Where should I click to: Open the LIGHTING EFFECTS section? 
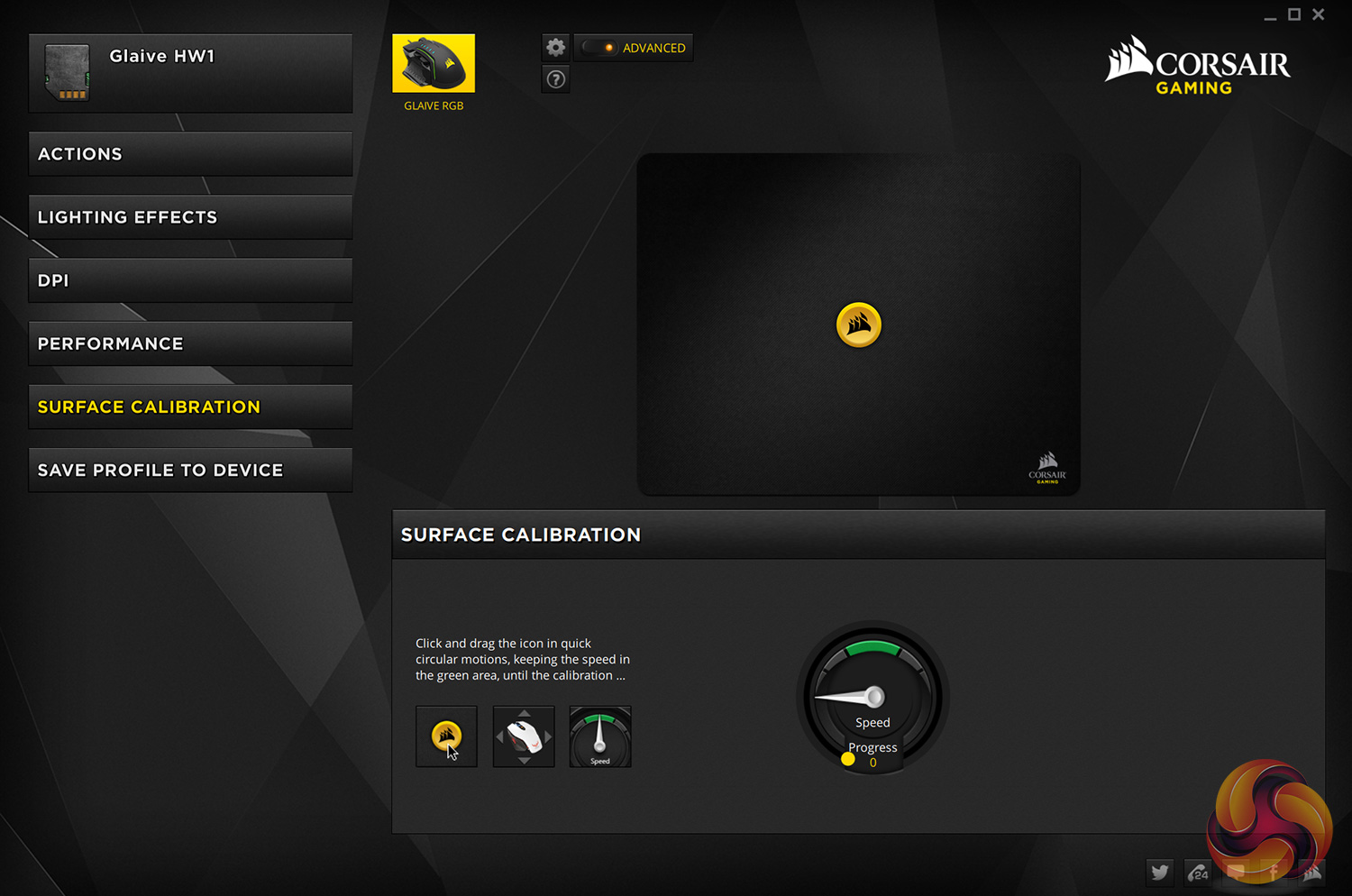190,217
